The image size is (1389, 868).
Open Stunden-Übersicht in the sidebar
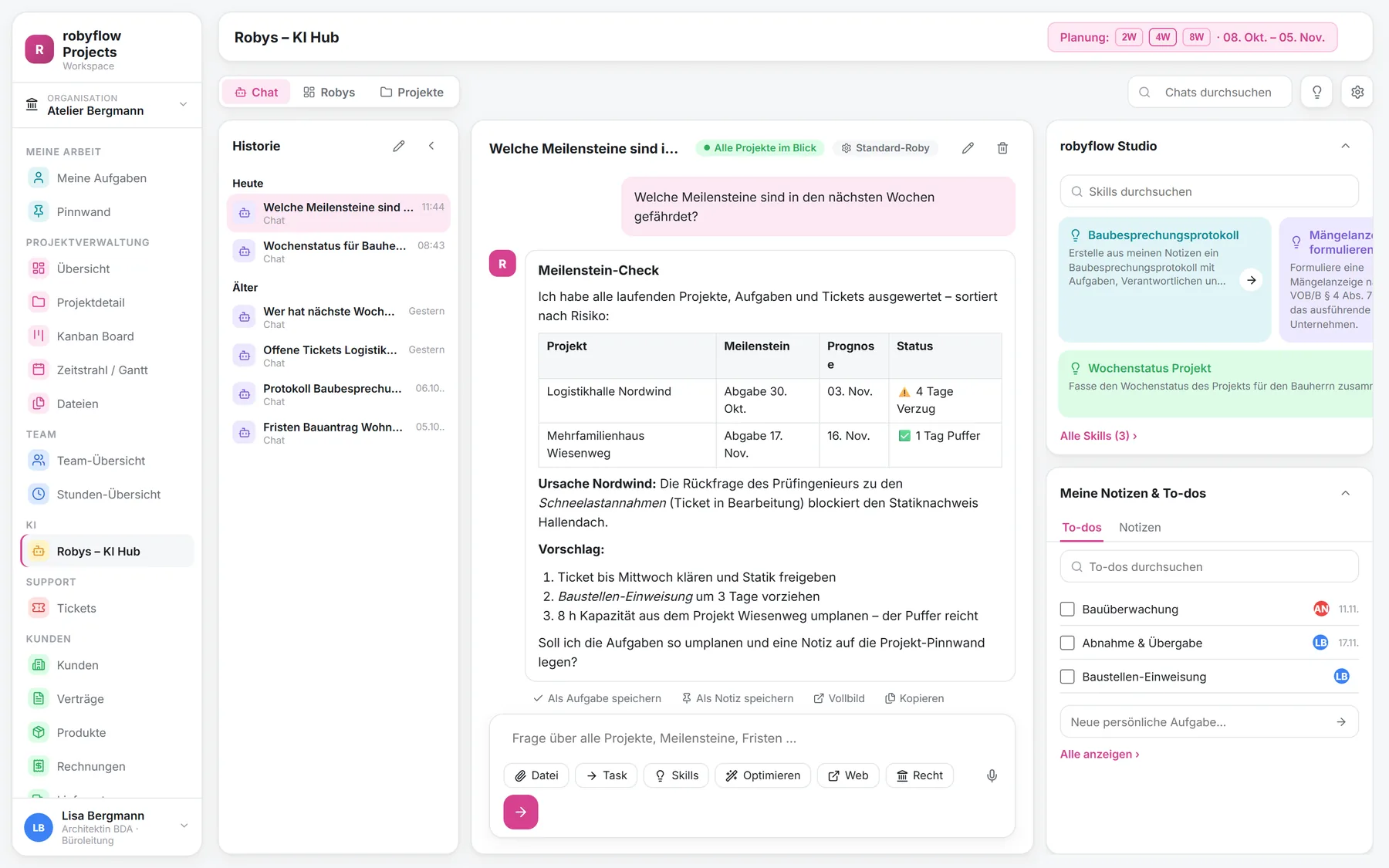pos(107,495)
